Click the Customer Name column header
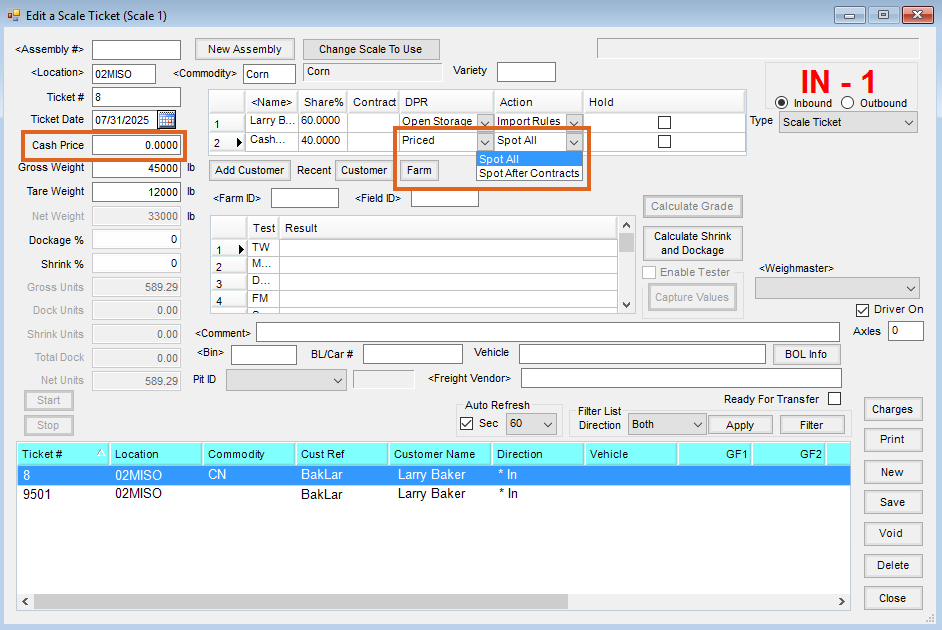 point(440,454)
